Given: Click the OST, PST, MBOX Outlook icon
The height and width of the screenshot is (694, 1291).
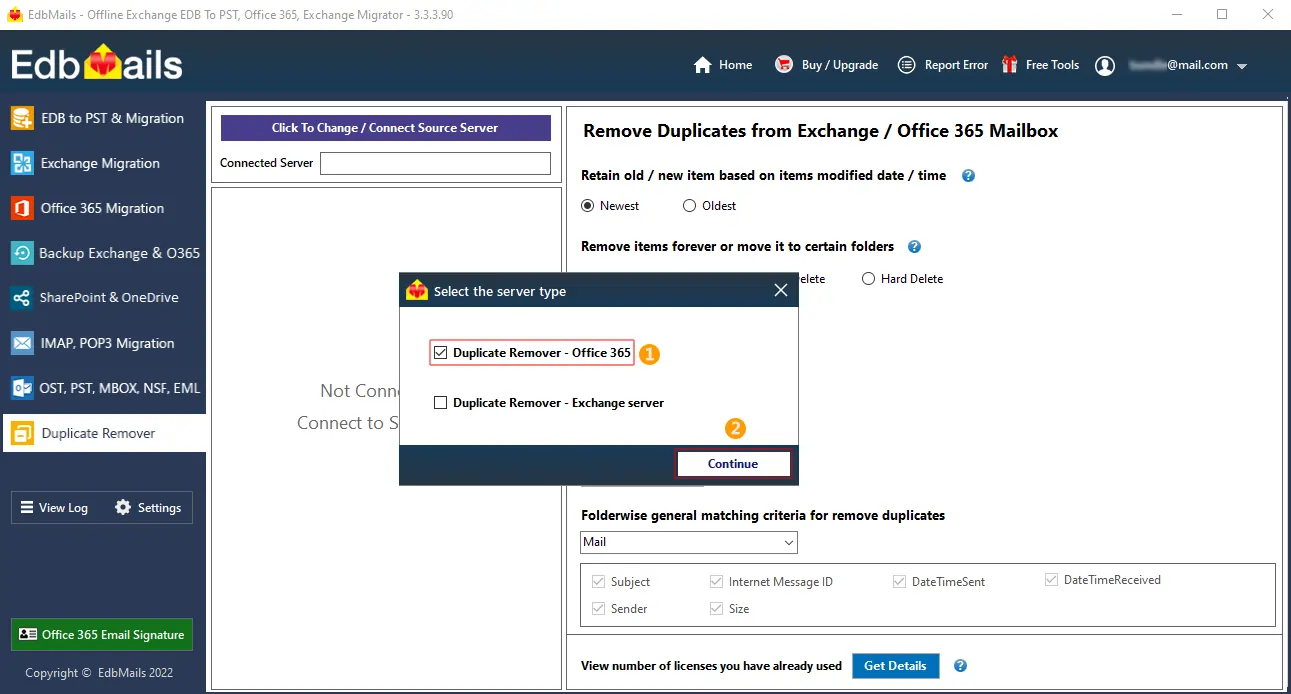Looking at the screenshot, I should coord(22,388).
